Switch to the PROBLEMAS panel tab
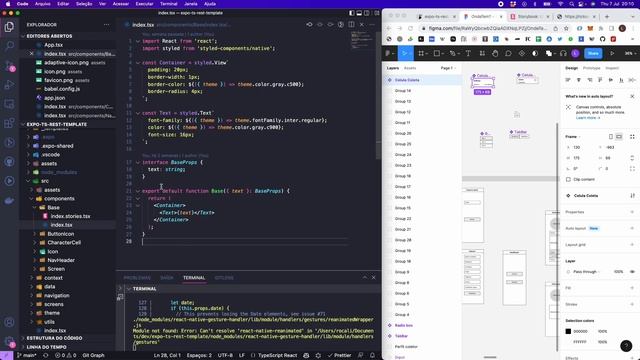 137,278
